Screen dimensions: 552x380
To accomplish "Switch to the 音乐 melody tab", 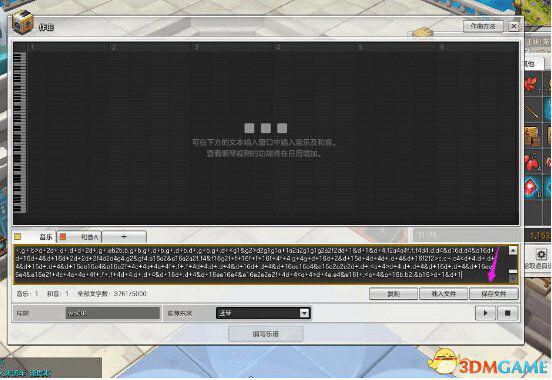I will point(34,237).
